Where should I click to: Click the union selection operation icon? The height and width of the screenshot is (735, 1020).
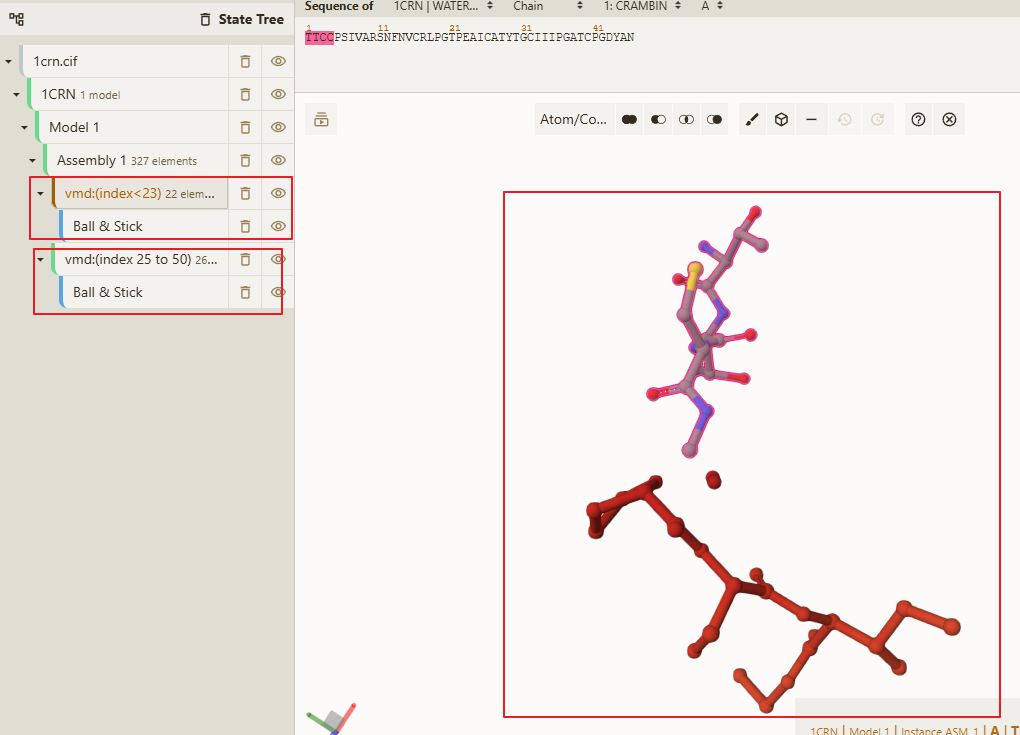click(629, 120)
